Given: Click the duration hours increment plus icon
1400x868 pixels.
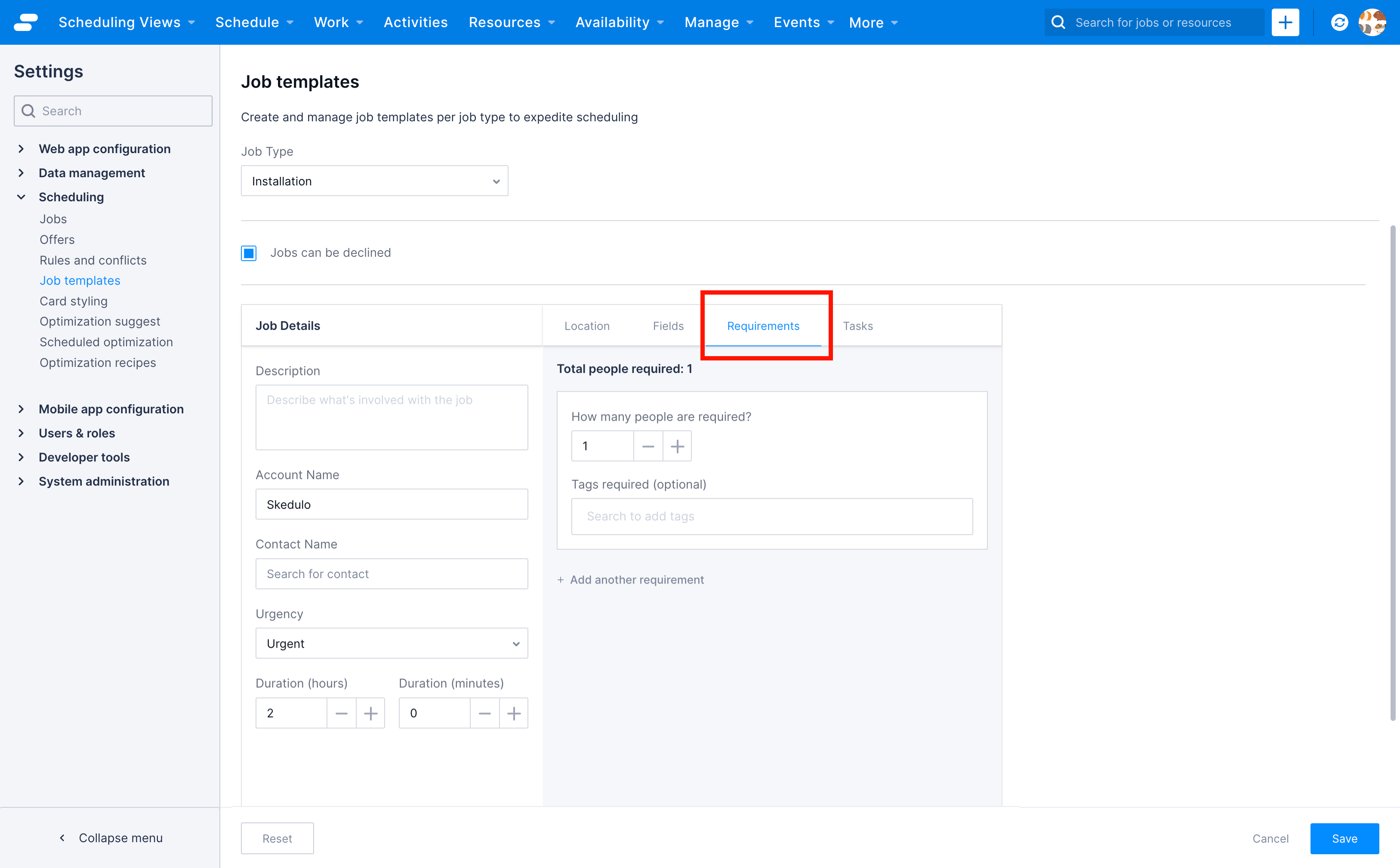Looking at the screenshot, I should coord(370,713).
